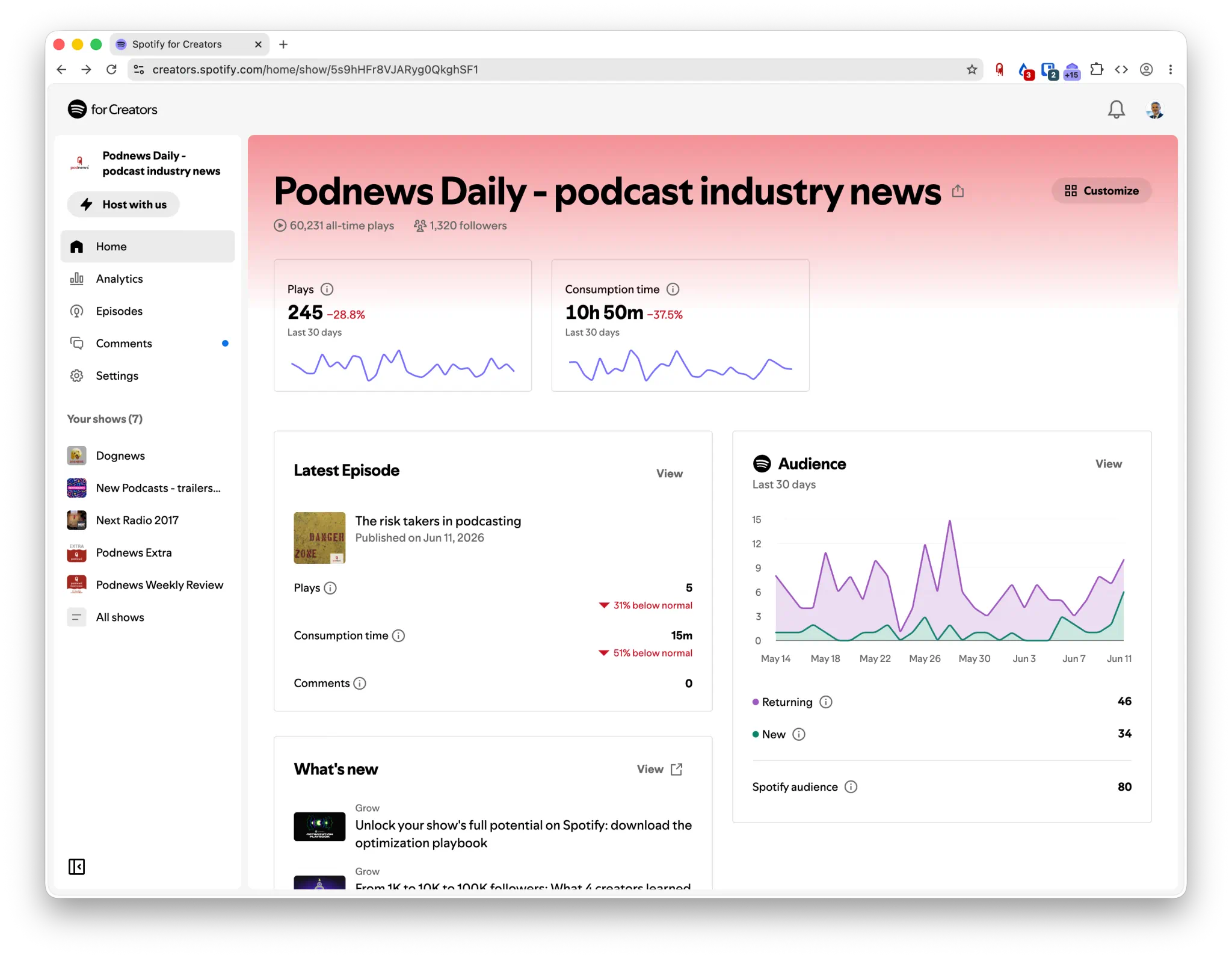1232x958 pixels.
Task: Click the Spotify for Creators logo
Action: 112,110
